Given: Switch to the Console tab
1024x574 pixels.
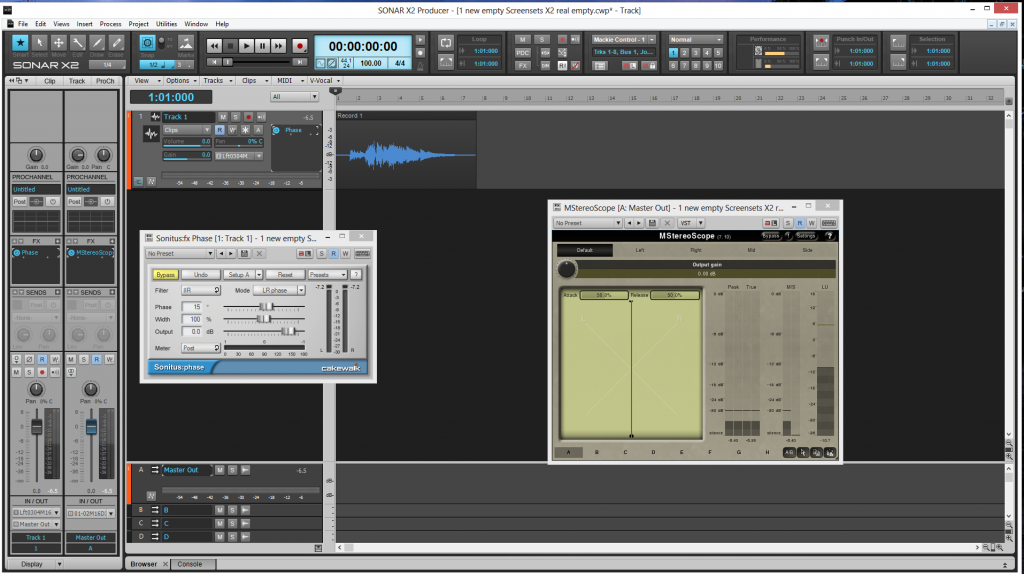Looking at the screenshot, I should coord(189,564).
